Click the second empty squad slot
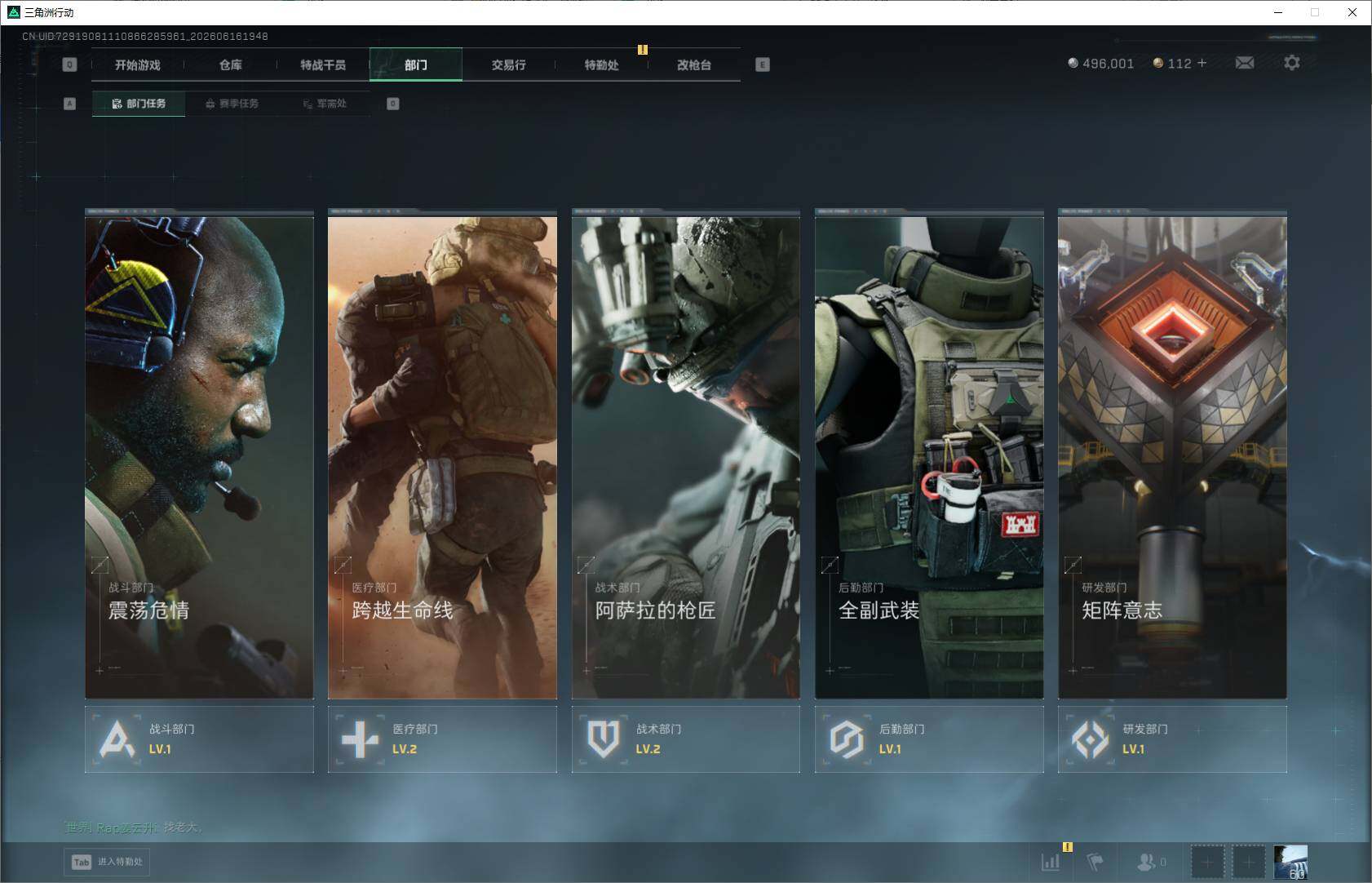The image size is (1372, 883). 1248,862
